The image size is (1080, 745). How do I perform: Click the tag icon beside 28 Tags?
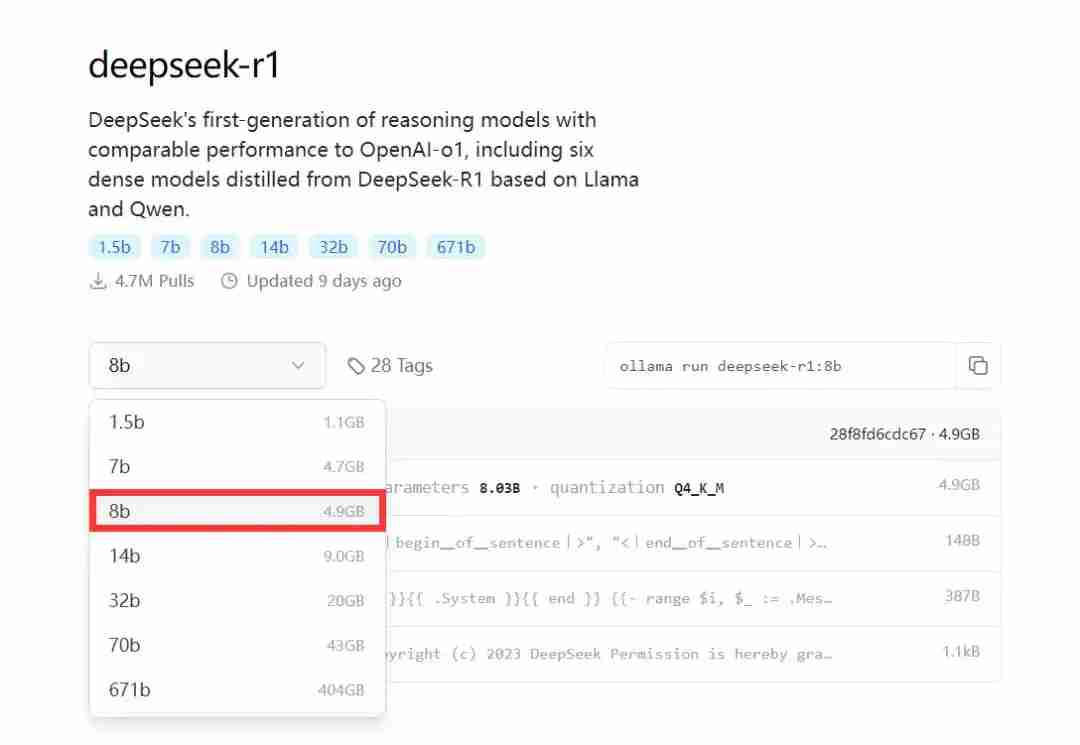[355, 366]
